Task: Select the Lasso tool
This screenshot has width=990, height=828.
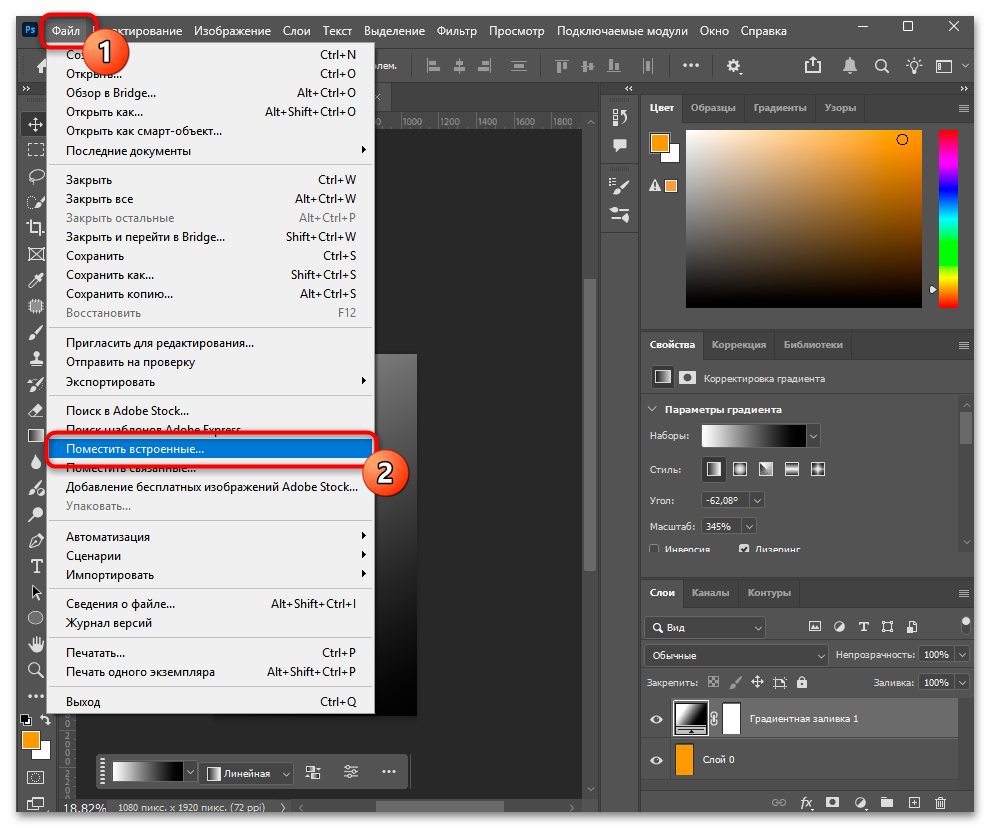Action: click(x=35, y=176)
